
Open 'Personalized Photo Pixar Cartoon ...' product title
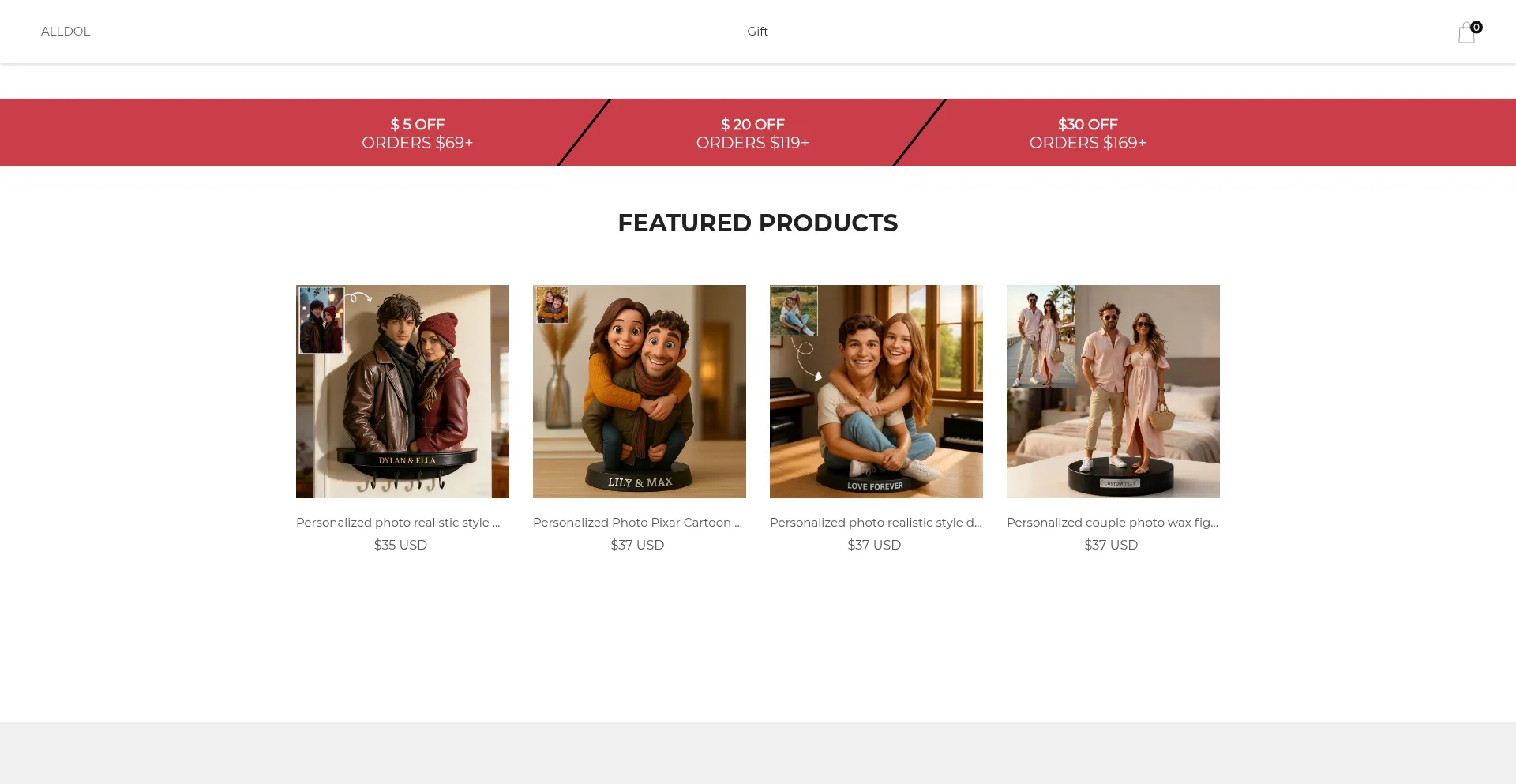pos(637,523)
